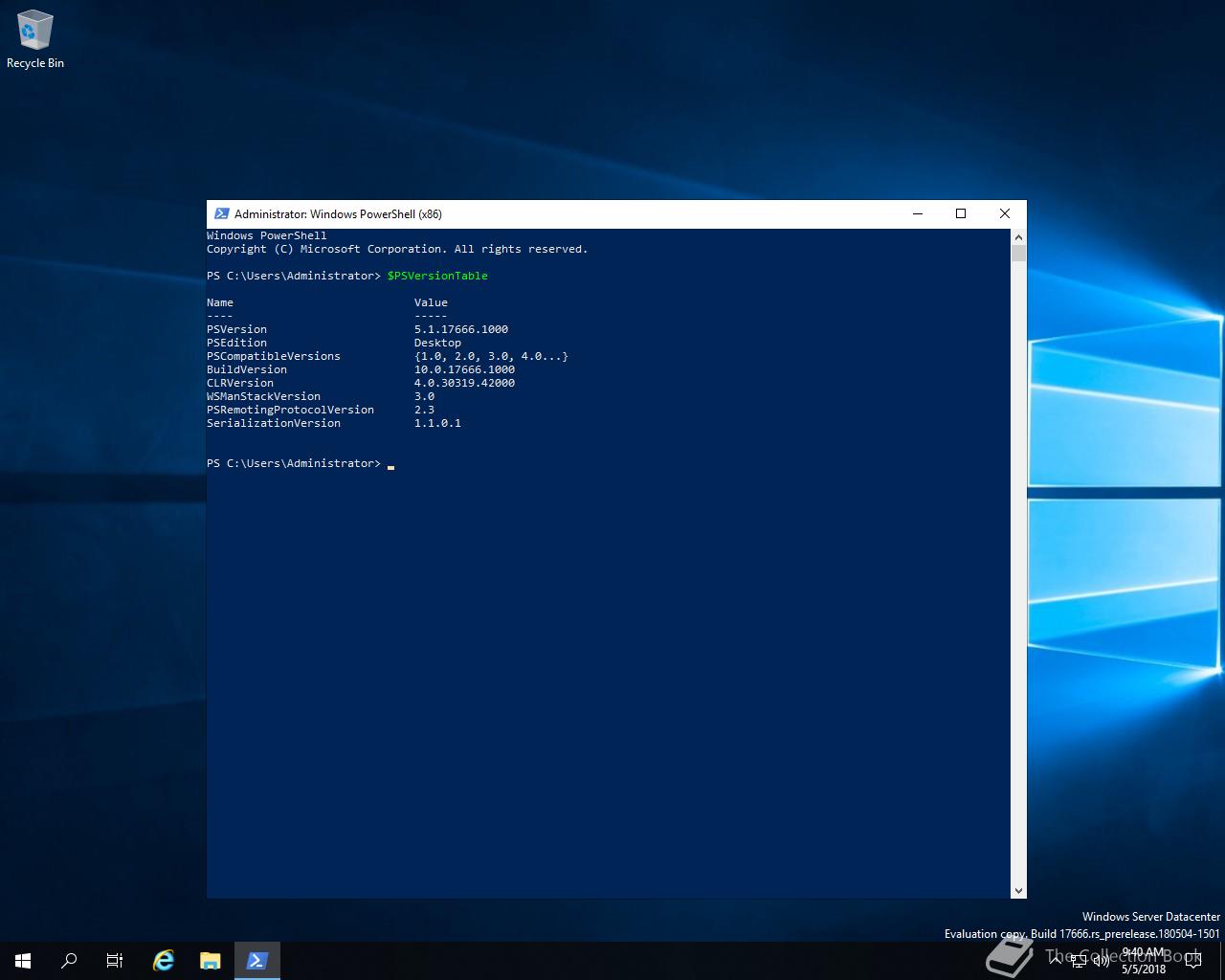Open File Explorer from taskbar
This screenshot has height=980, width=1225.
pyautogui.click(x=211, y=961)
